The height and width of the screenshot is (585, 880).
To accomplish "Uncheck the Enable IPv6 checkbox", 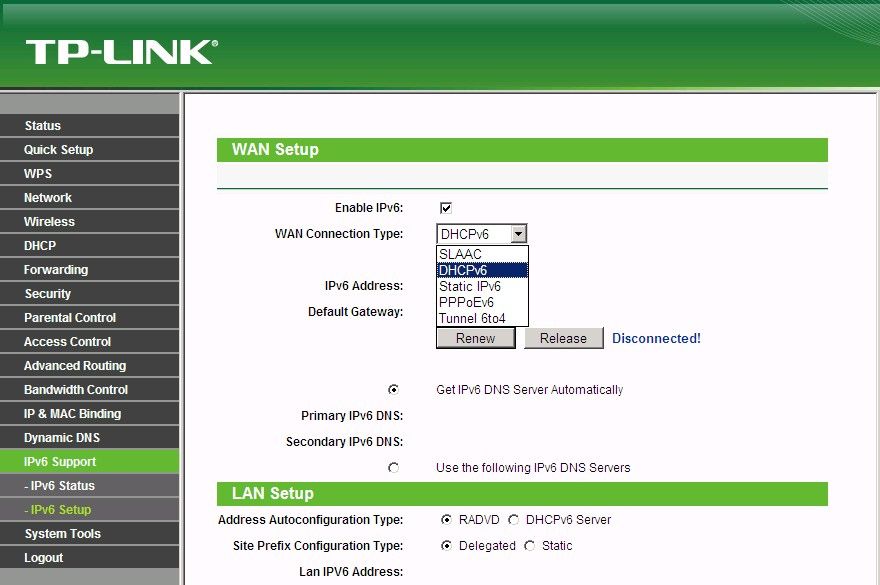I will [446, 208].
